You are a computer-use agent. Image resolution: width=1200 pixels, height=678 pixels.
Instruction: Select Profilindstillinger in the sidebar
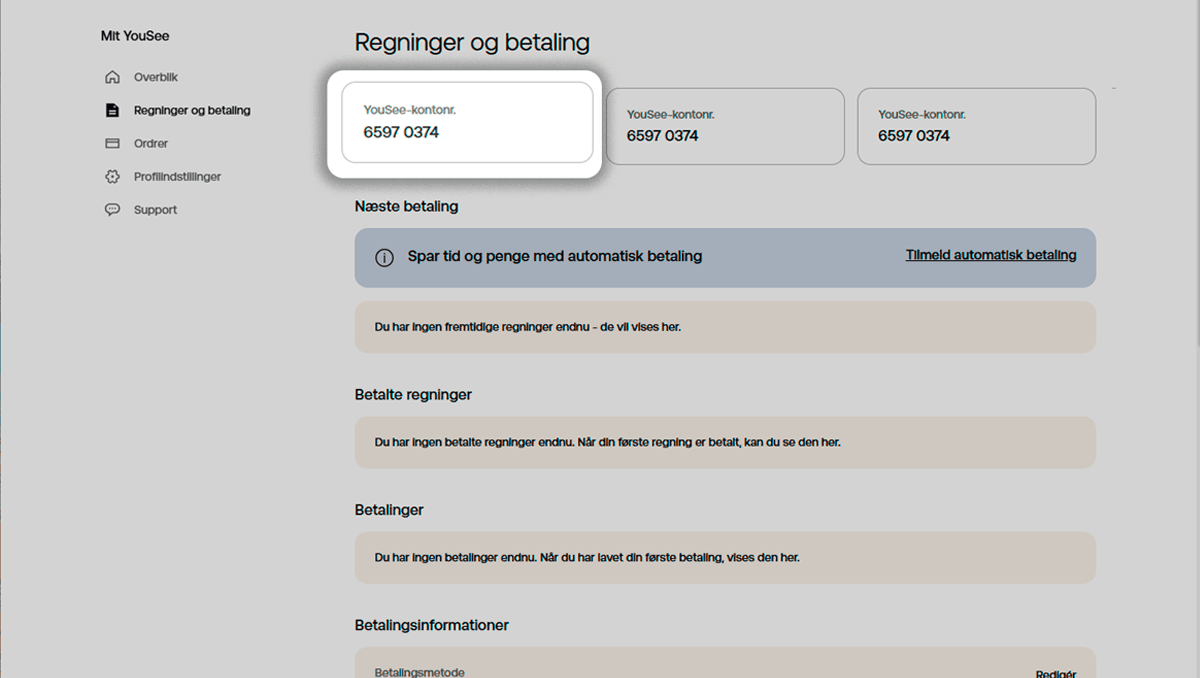[x=180, y=176]
